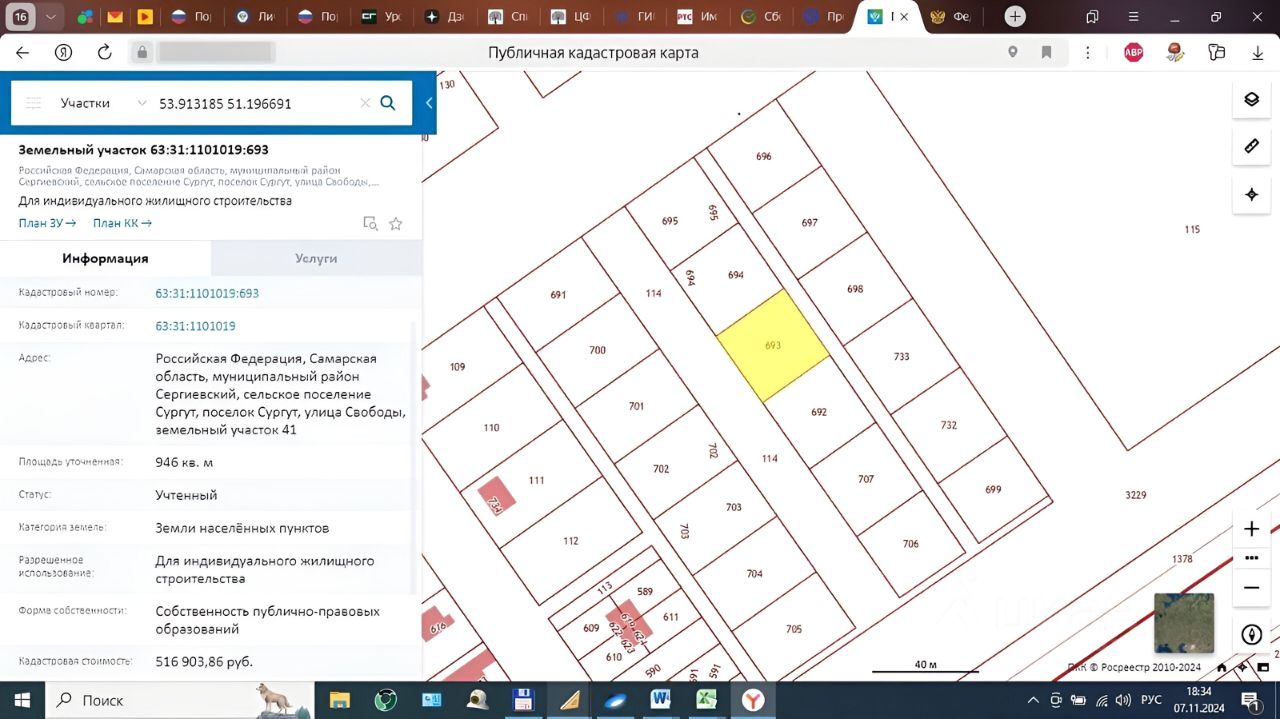Switch РУС keyboard language indicator
Viewport: 1280px width, 719px height.
[x=1151, y=700]
